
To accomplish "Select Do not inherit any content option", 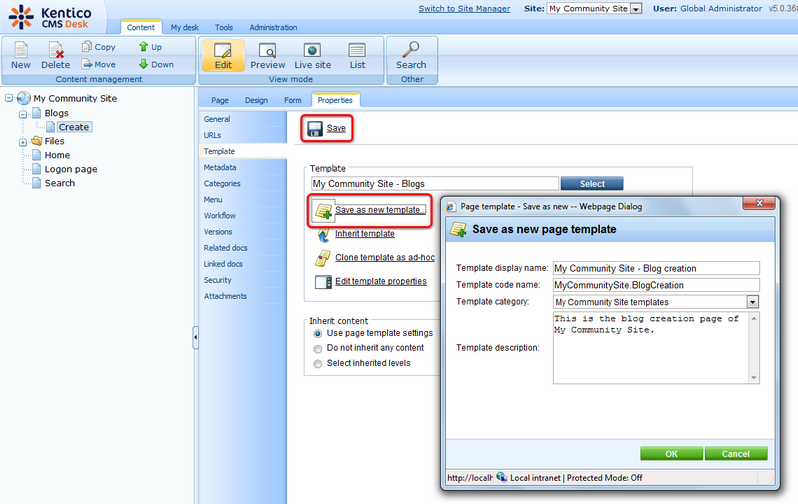I will click(318, 349).
